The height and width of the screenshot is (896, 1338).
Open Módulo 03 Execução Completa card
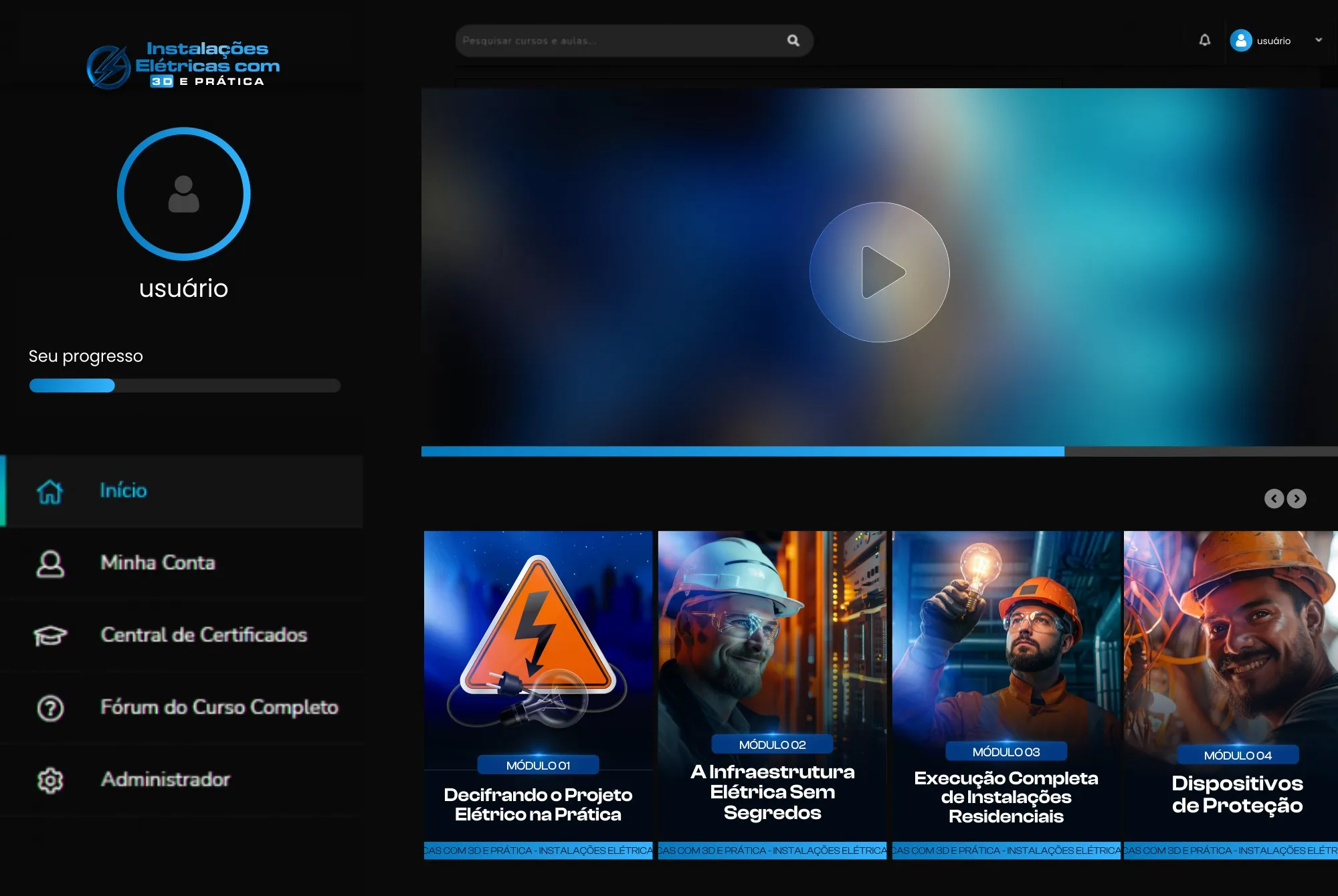point(1006,695)
